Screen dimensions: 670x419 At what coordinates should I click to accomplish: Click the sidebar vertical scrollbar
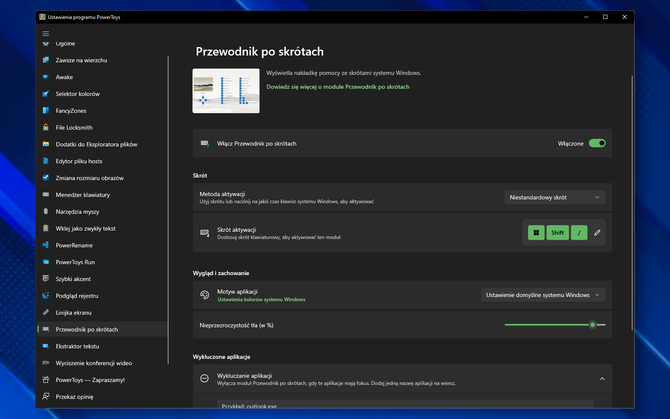pyautogui.click(x=168, y=210)
